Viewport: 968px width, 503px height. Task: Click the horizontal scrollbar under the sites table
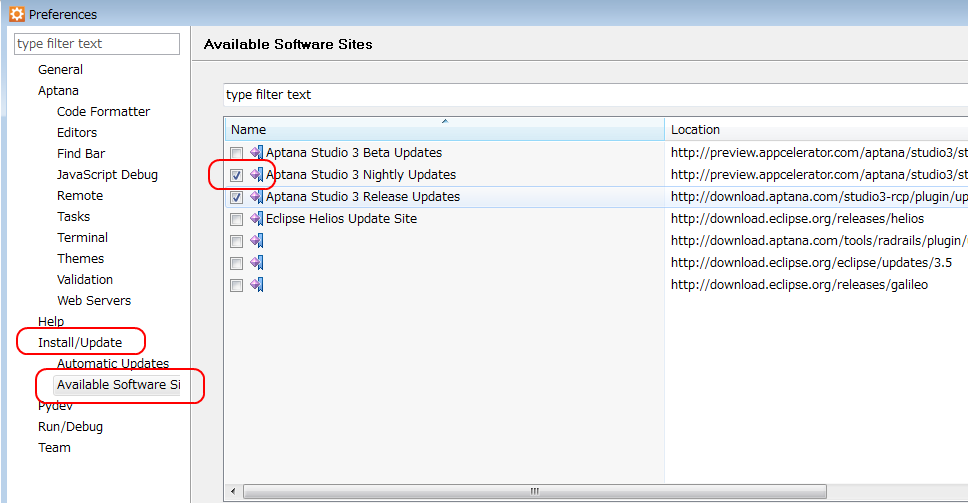535,491
